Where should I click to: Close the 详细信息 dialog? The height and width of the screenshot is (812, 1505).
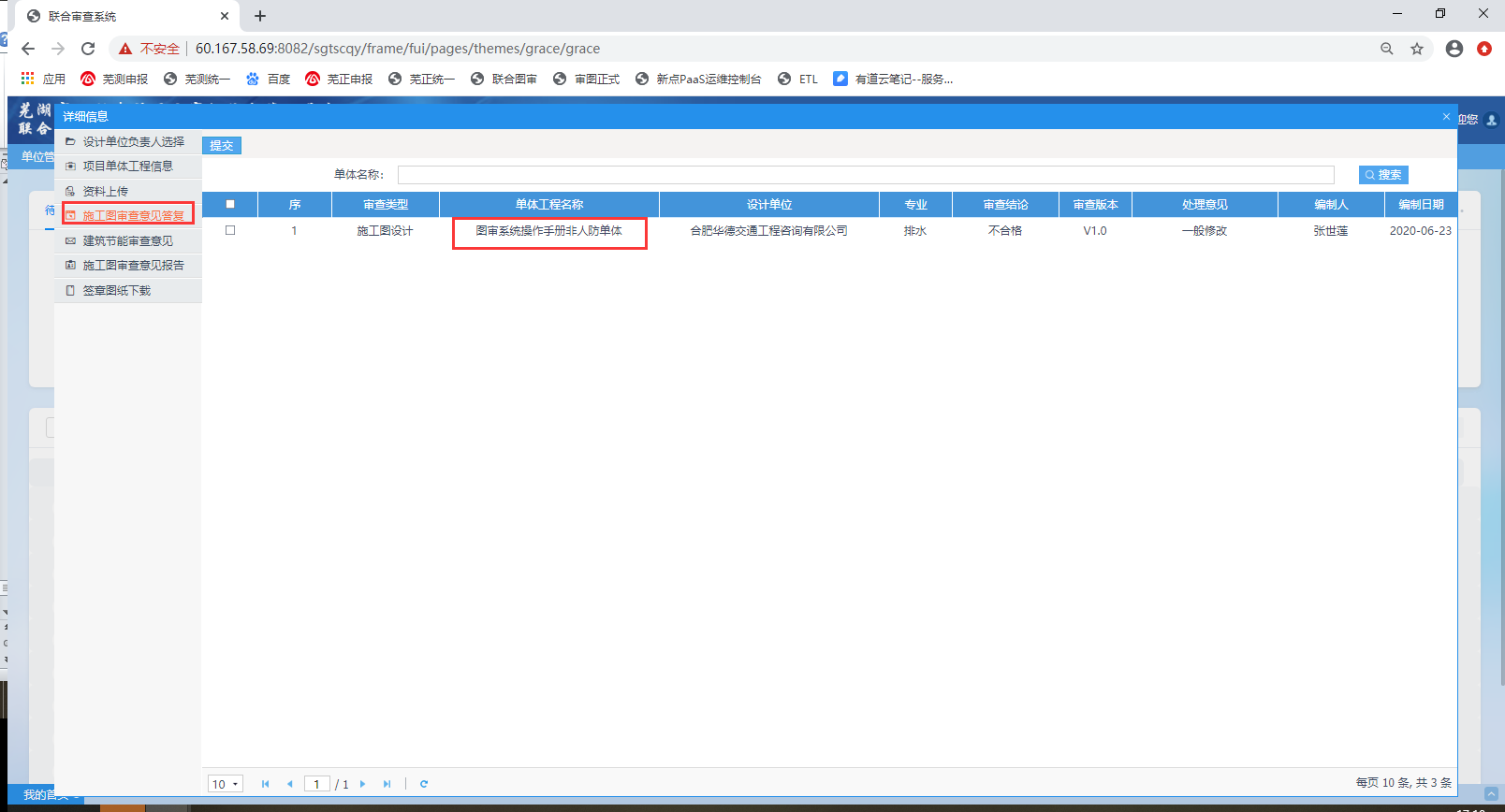(x=1446, y=117)
